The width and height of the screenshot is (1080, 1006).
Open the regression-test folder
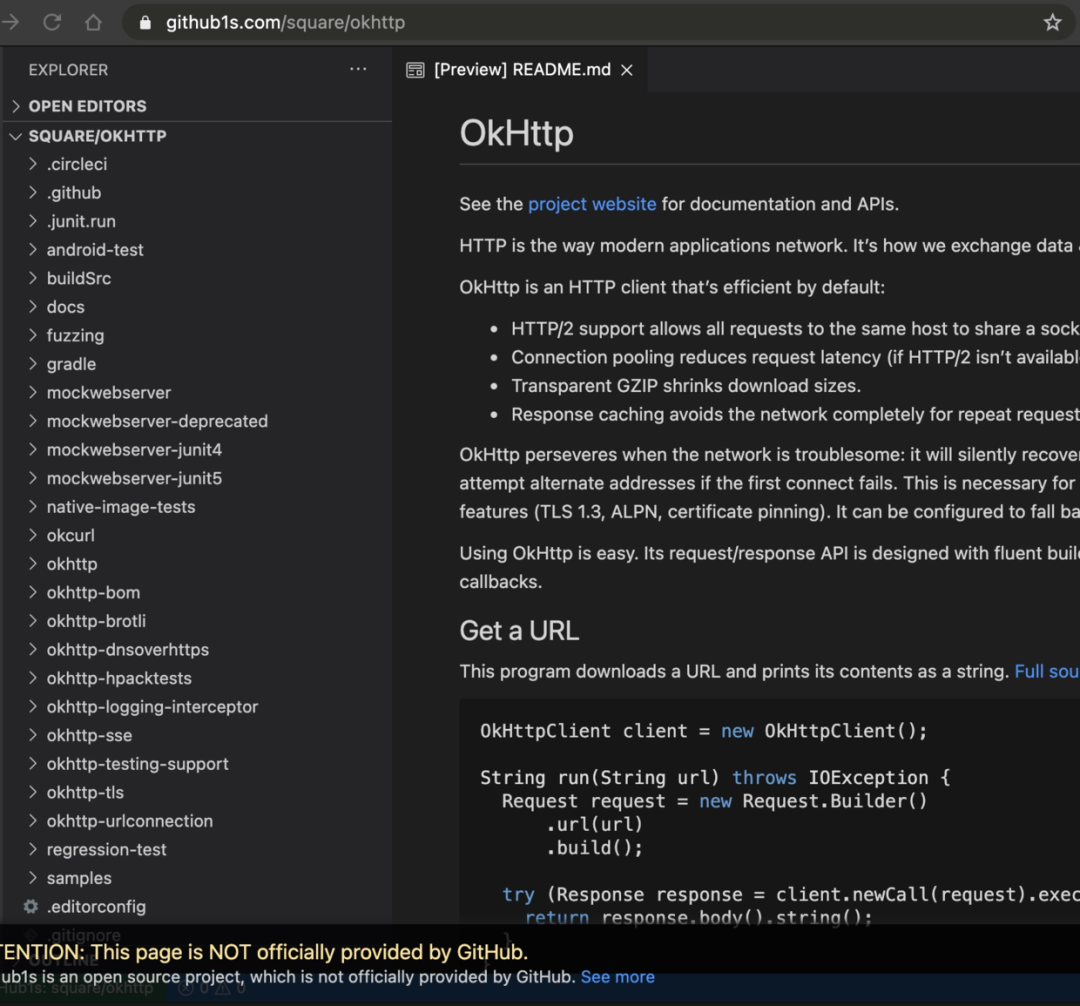196,850
